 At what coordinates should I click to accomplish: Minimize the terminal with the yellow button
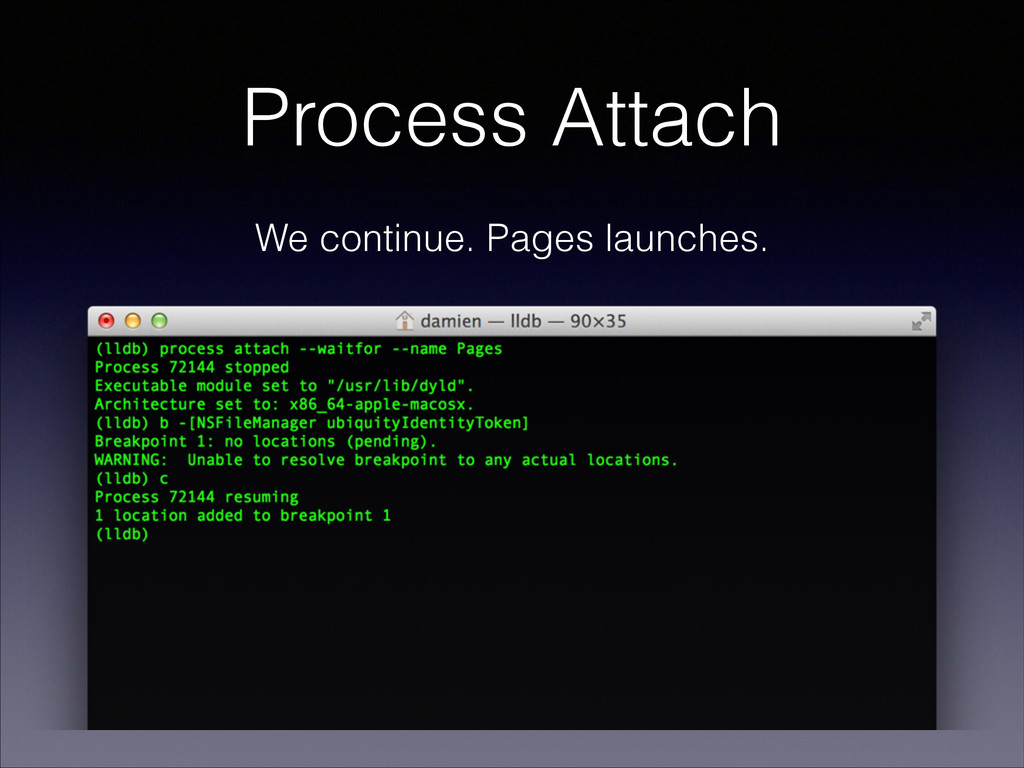tap(133, 321)
